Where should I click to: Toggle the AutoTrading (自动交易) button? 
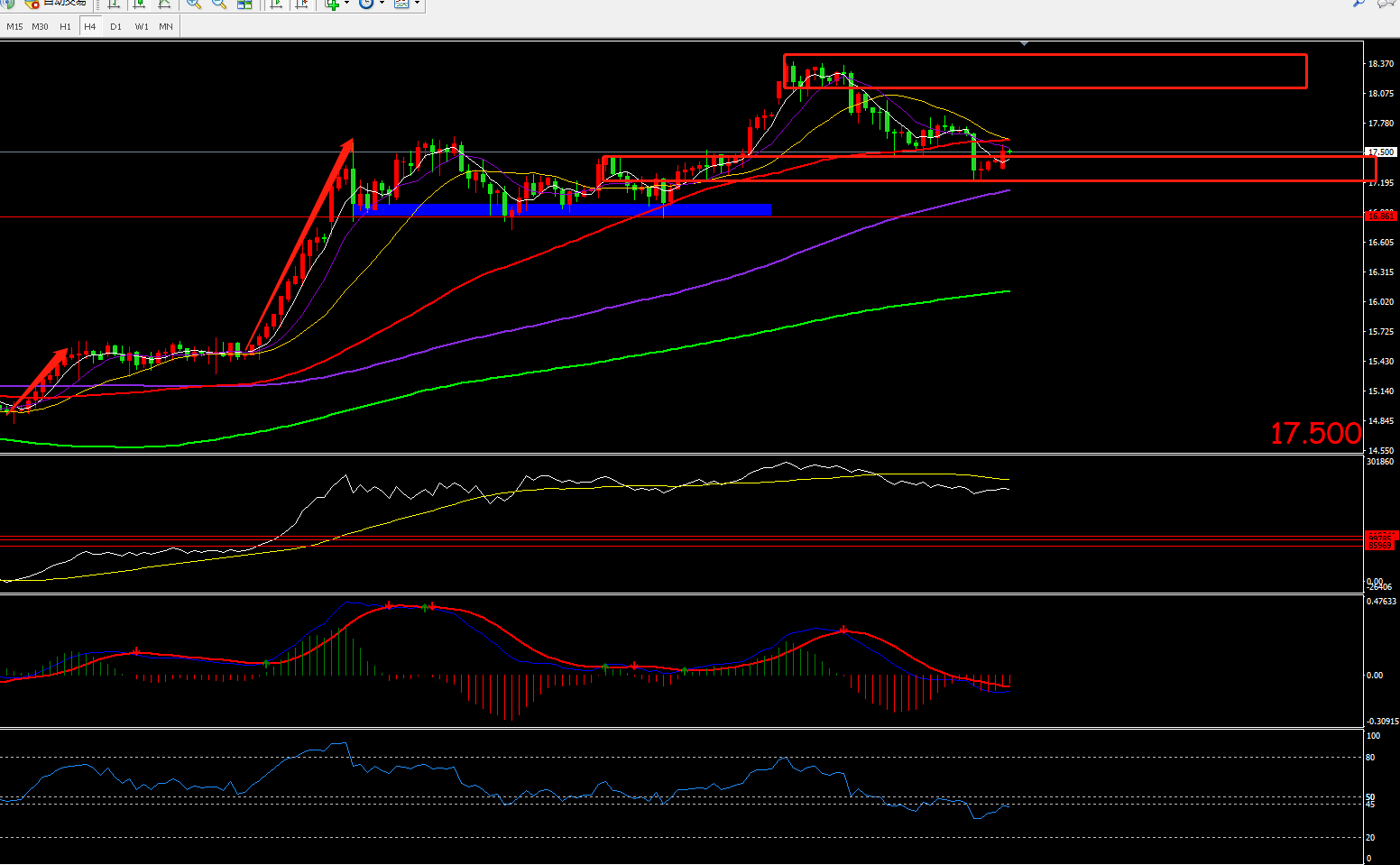coord(56,4)
